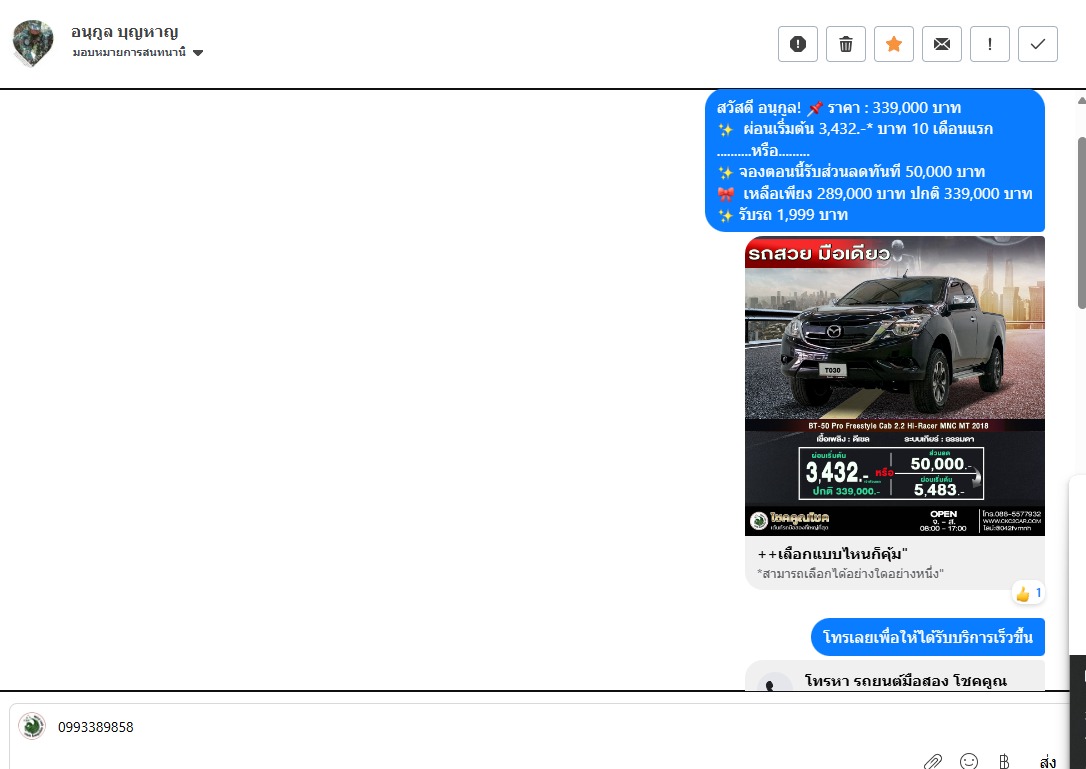This screenshot has width=1086, height=769.
Task: Mark conversation as spam with octagon icon
Action: (798, 44)
